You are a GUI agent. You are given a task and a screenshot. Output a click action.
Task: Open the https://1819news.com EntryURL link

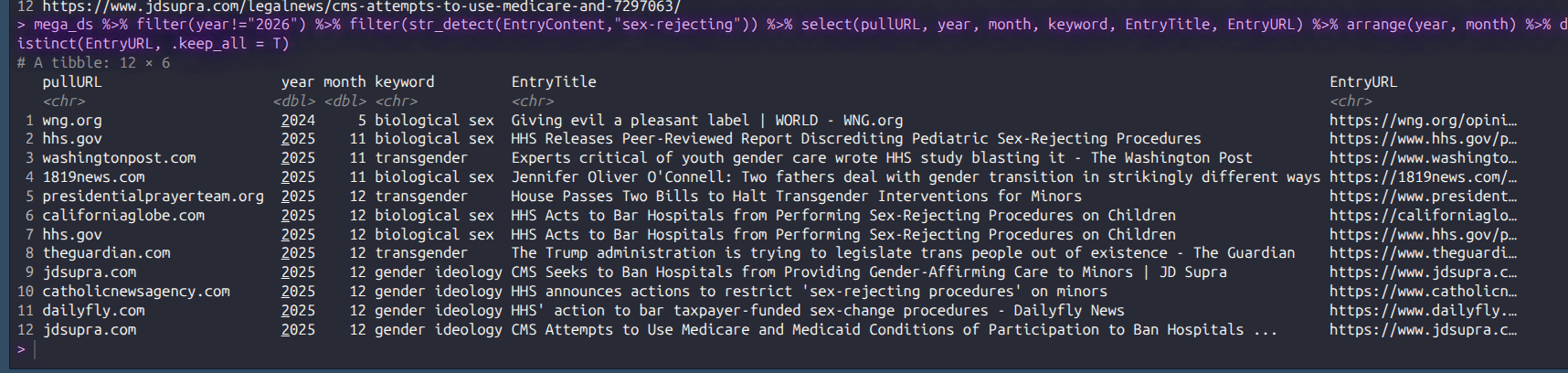tap(1422, 177)
